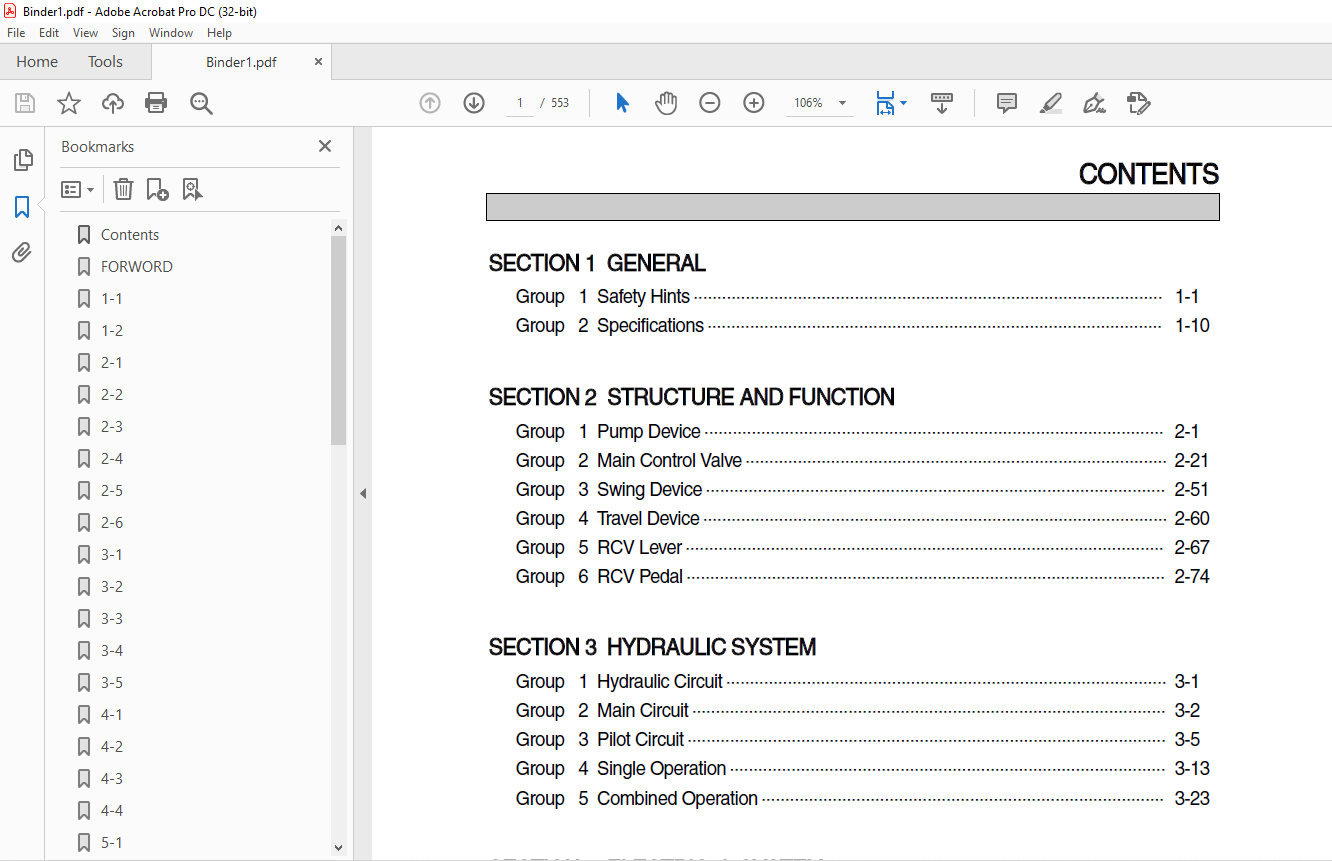
Task: Toggle Bookmarks sidebar panel icon
Action: (x=22, y=207)
